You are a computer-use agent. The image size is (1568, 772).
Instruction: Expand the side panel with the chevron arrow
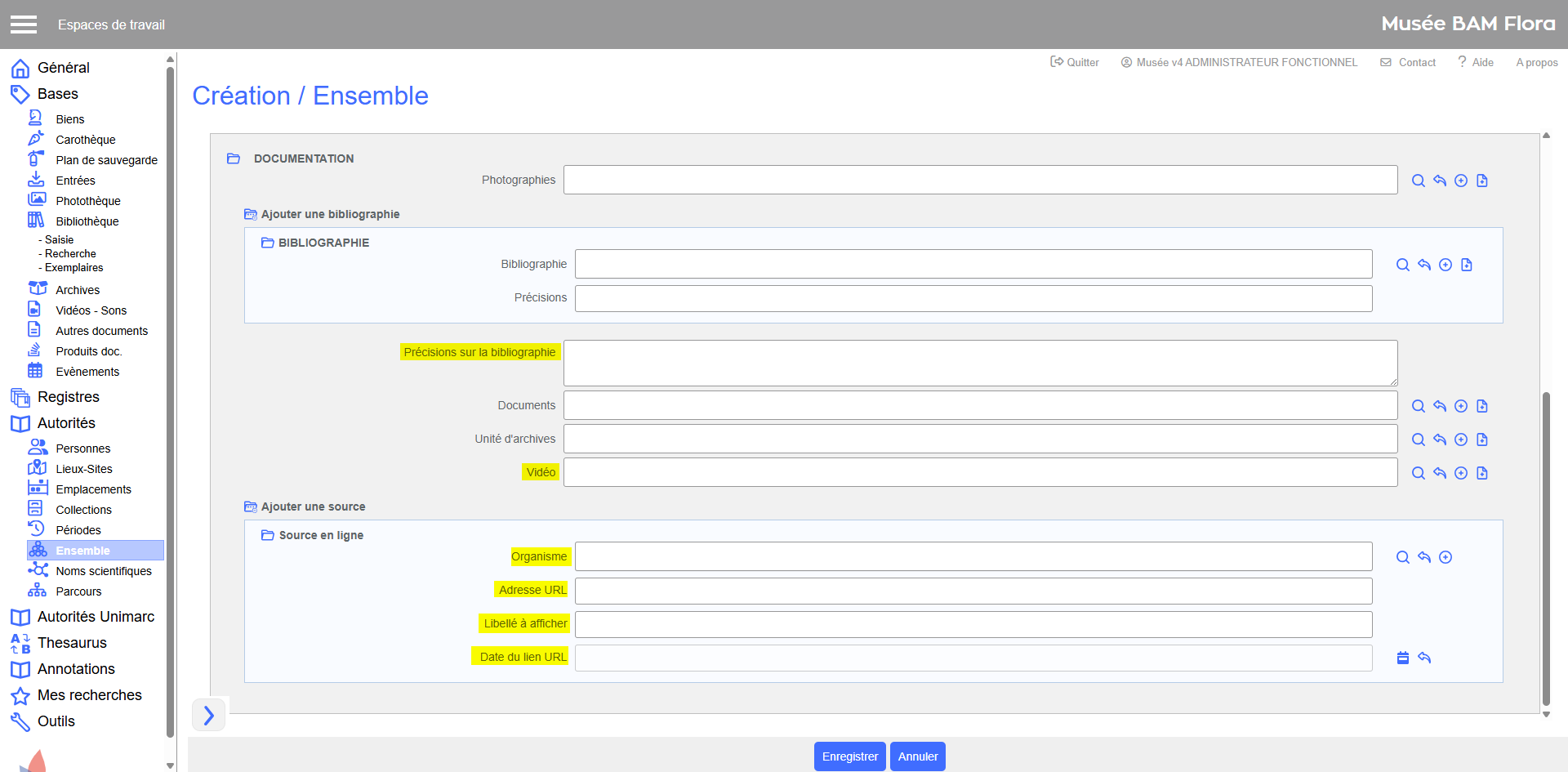click(x=208, y=716)
